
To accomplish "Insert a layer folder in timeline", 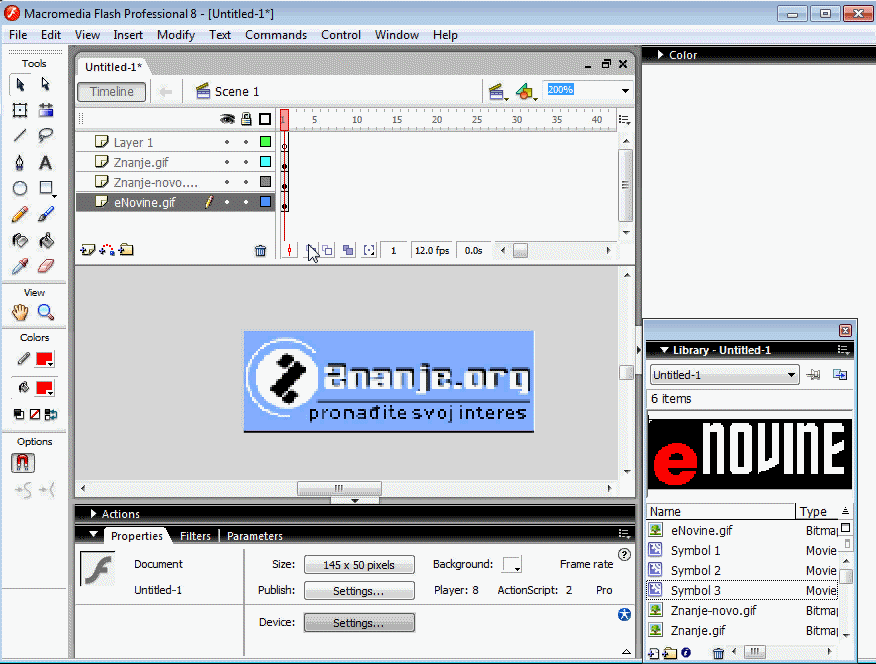I will click(x=126, y=250).
